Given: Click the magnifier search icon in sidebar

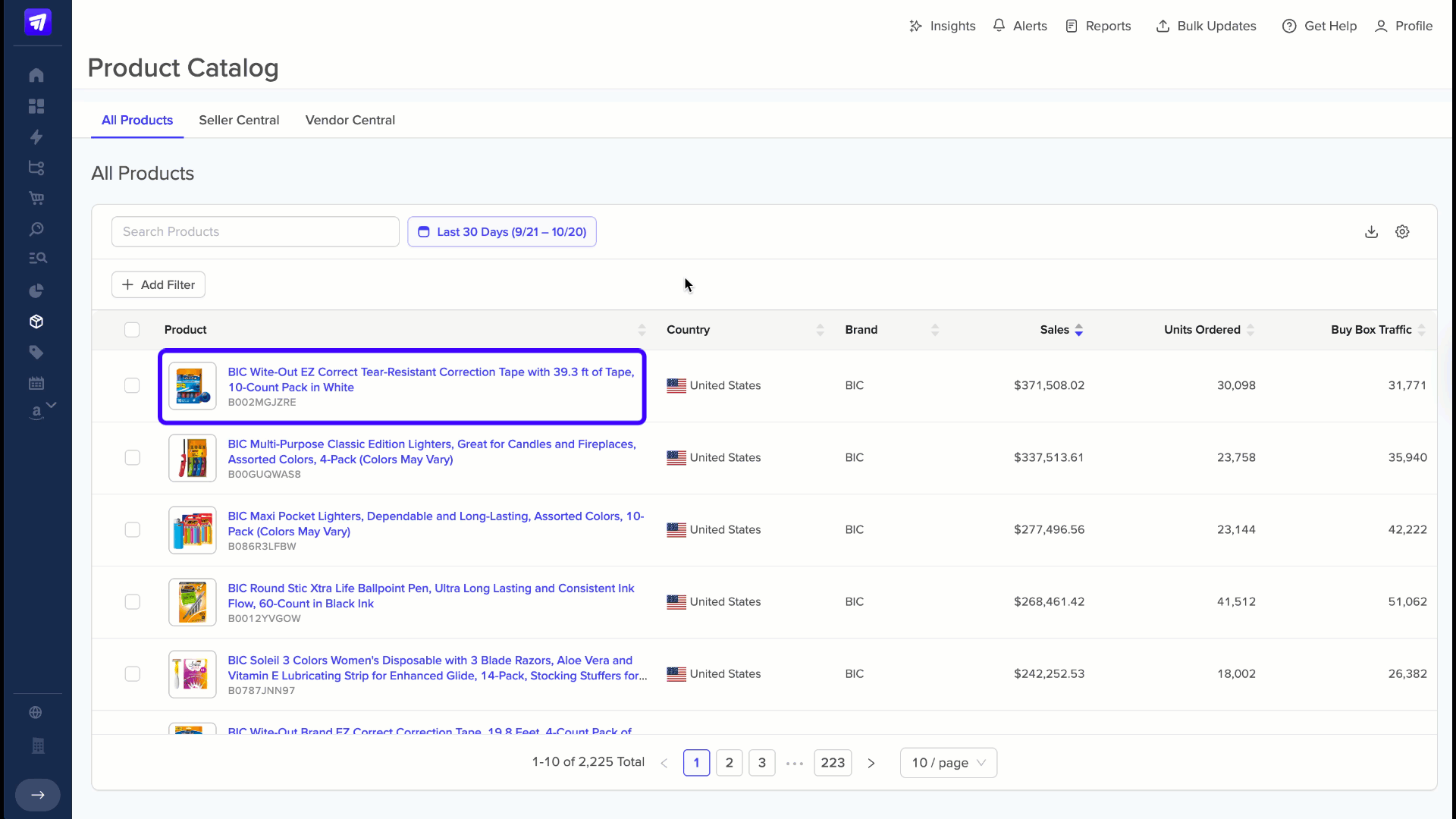Looking at the screenshot, I should tap(36, 229).
